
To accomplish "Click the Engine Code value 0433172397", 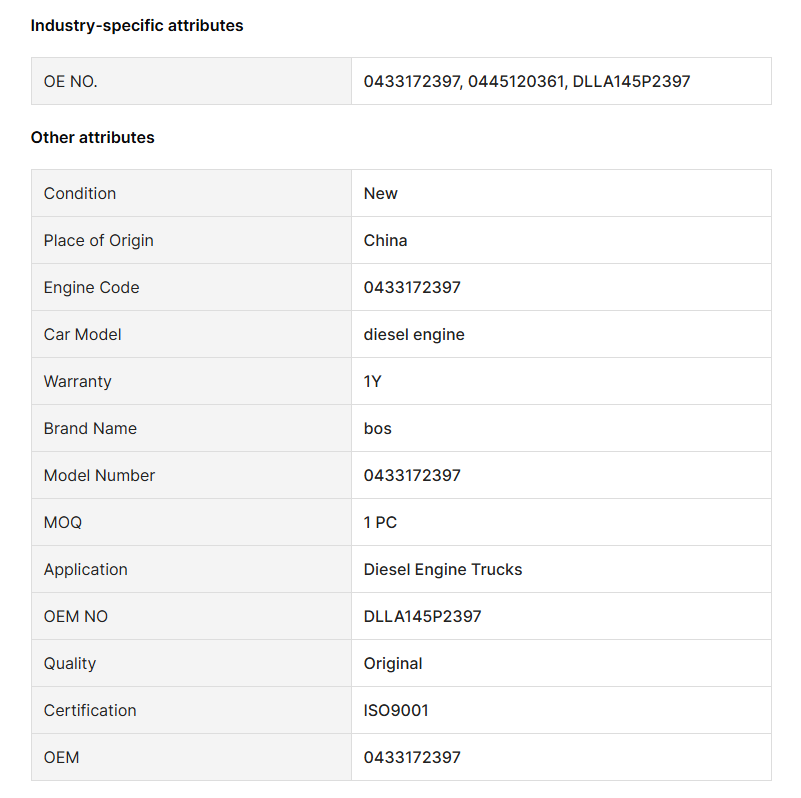I will (x=412, y=288).
